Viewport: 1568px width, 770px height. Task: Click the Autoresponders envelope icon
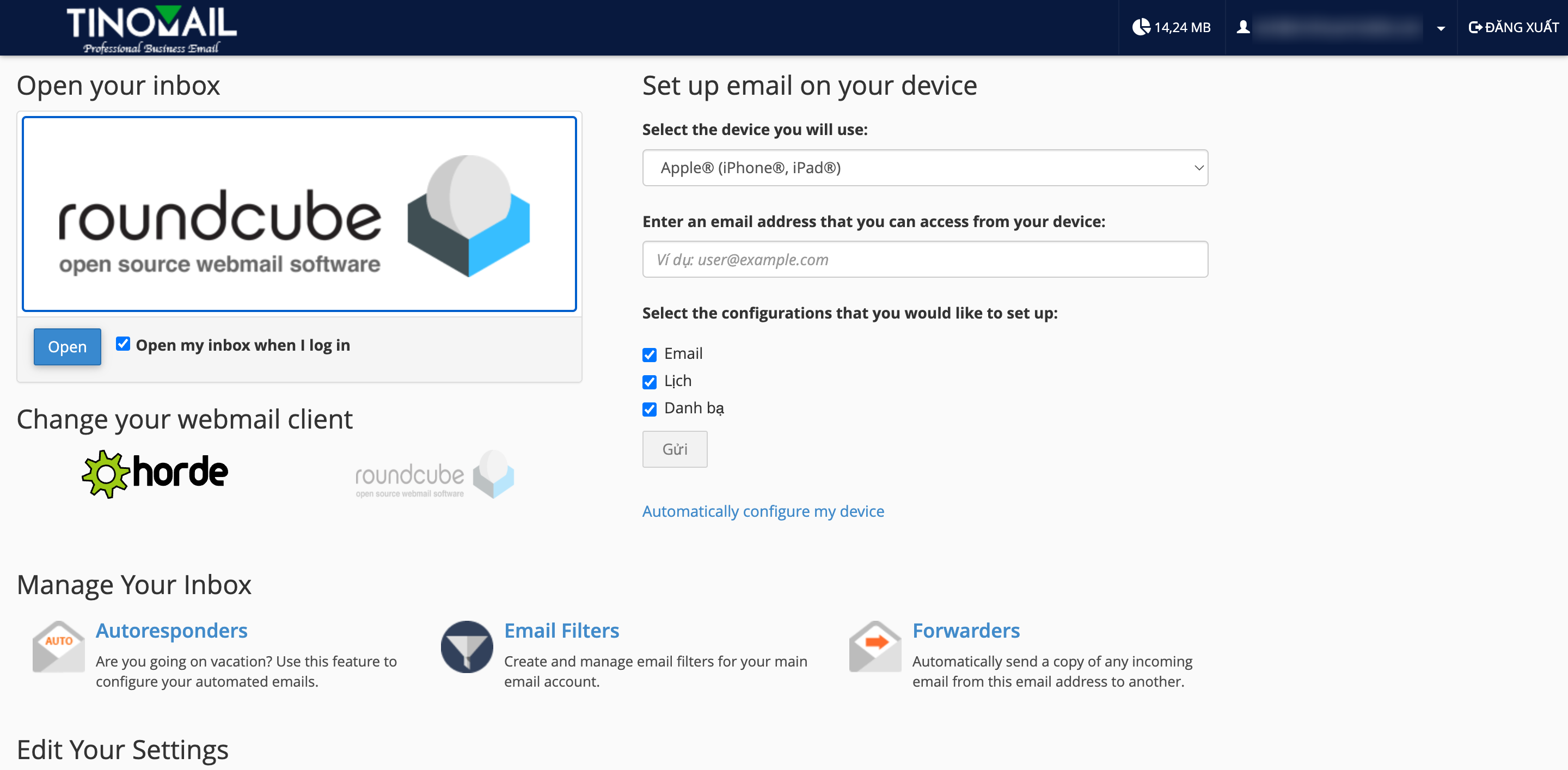pyautogui.click(x=58, y=646)
